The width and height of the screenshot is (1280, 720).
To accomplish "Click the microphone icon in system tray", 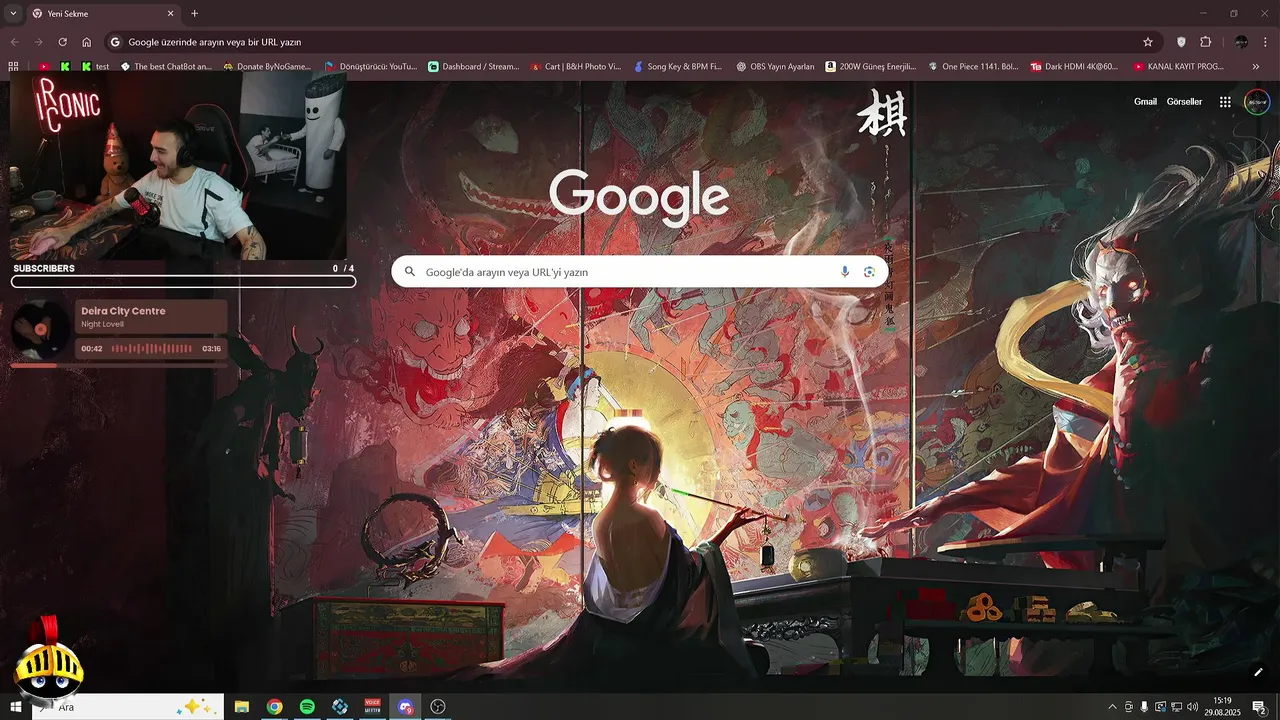I will (x=1144, y=707).
